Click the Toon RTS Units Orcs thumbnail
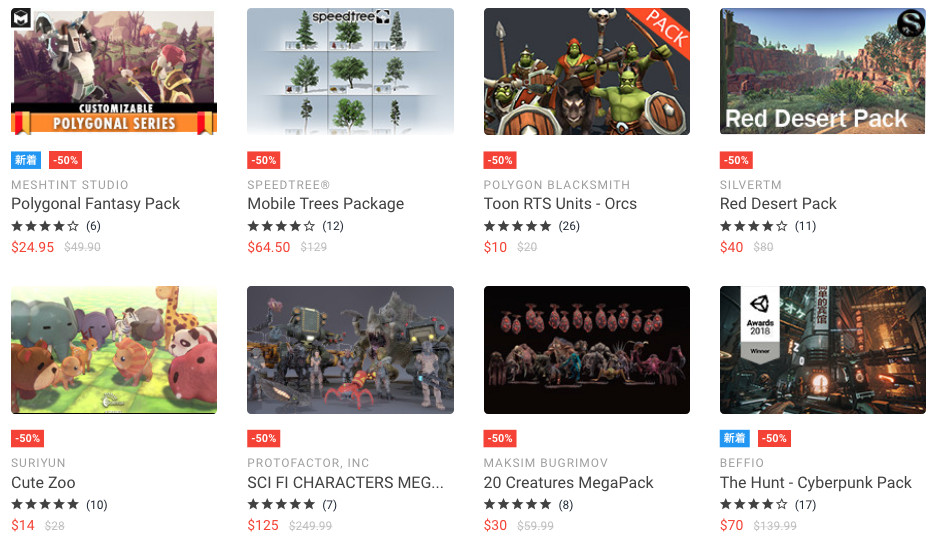 587,71
